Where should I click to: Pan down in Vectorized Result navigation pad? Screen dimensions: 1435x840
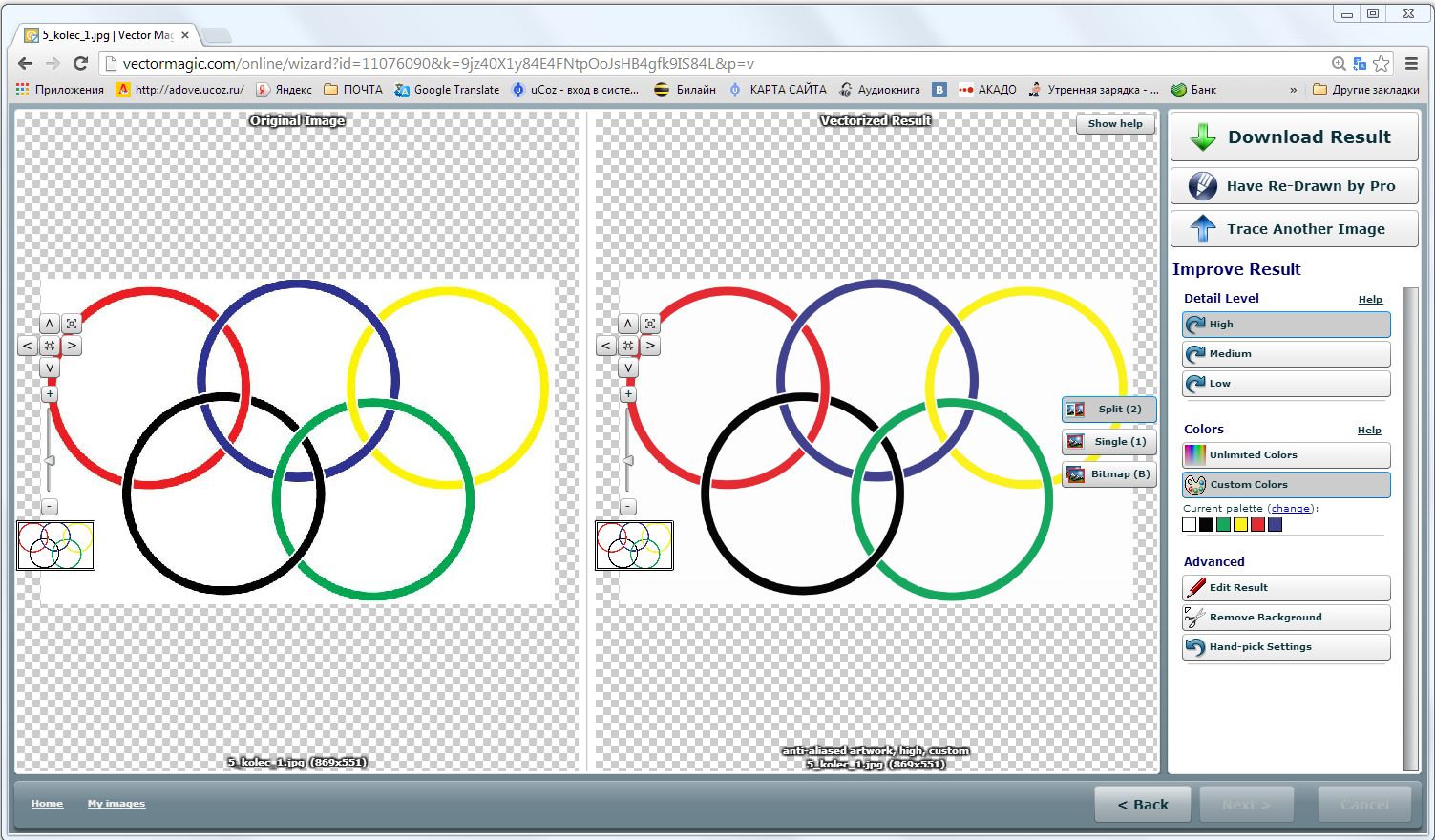coord(628,367)
